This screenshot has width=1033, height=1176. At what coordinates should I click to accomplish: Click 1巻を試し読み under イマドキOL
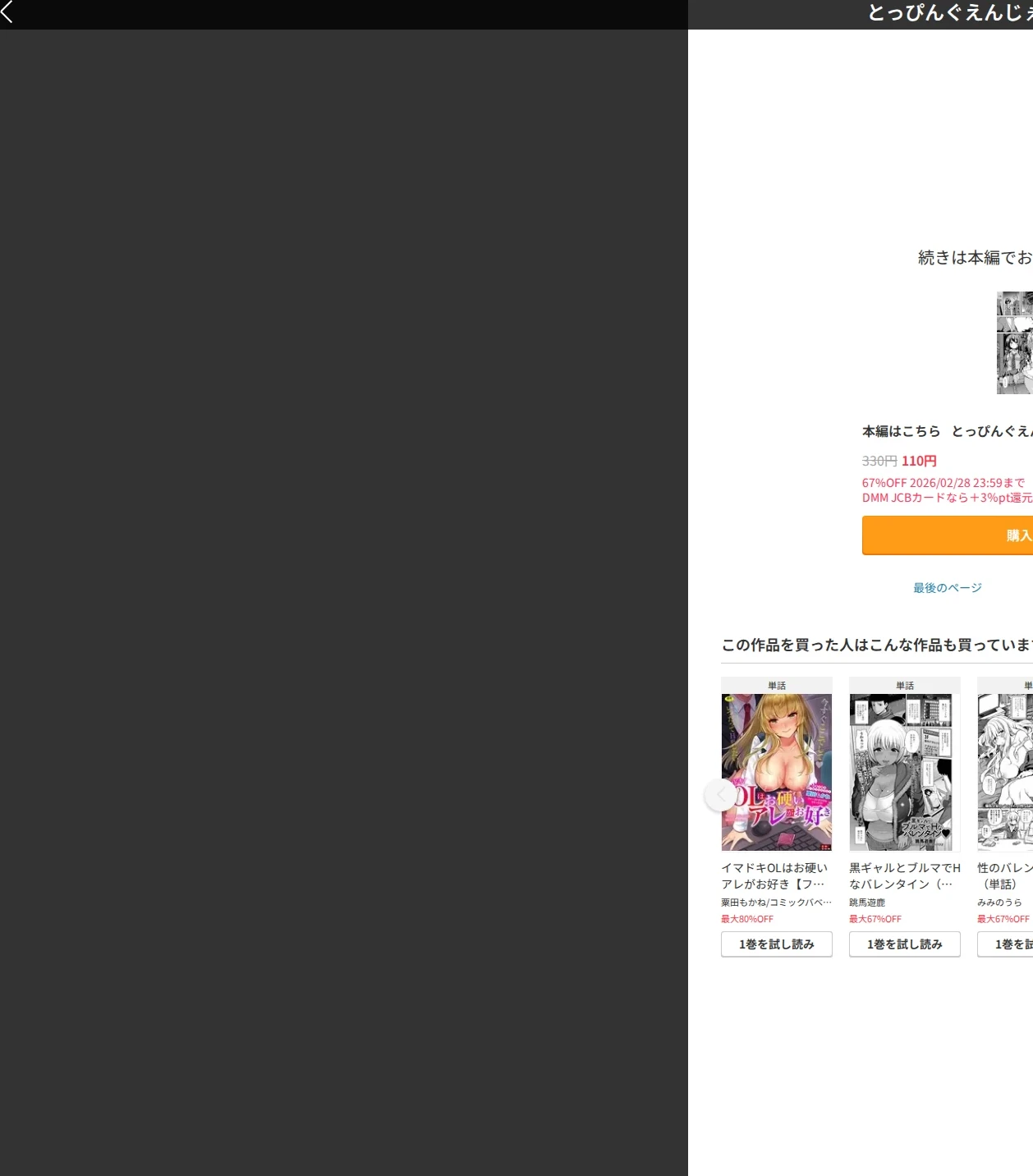pos(777,944)
